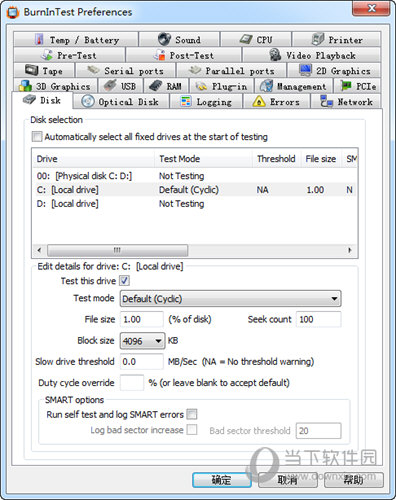Click the RAM module icon
The width and height of the screenshot is (396, 500).
point(155,86)
